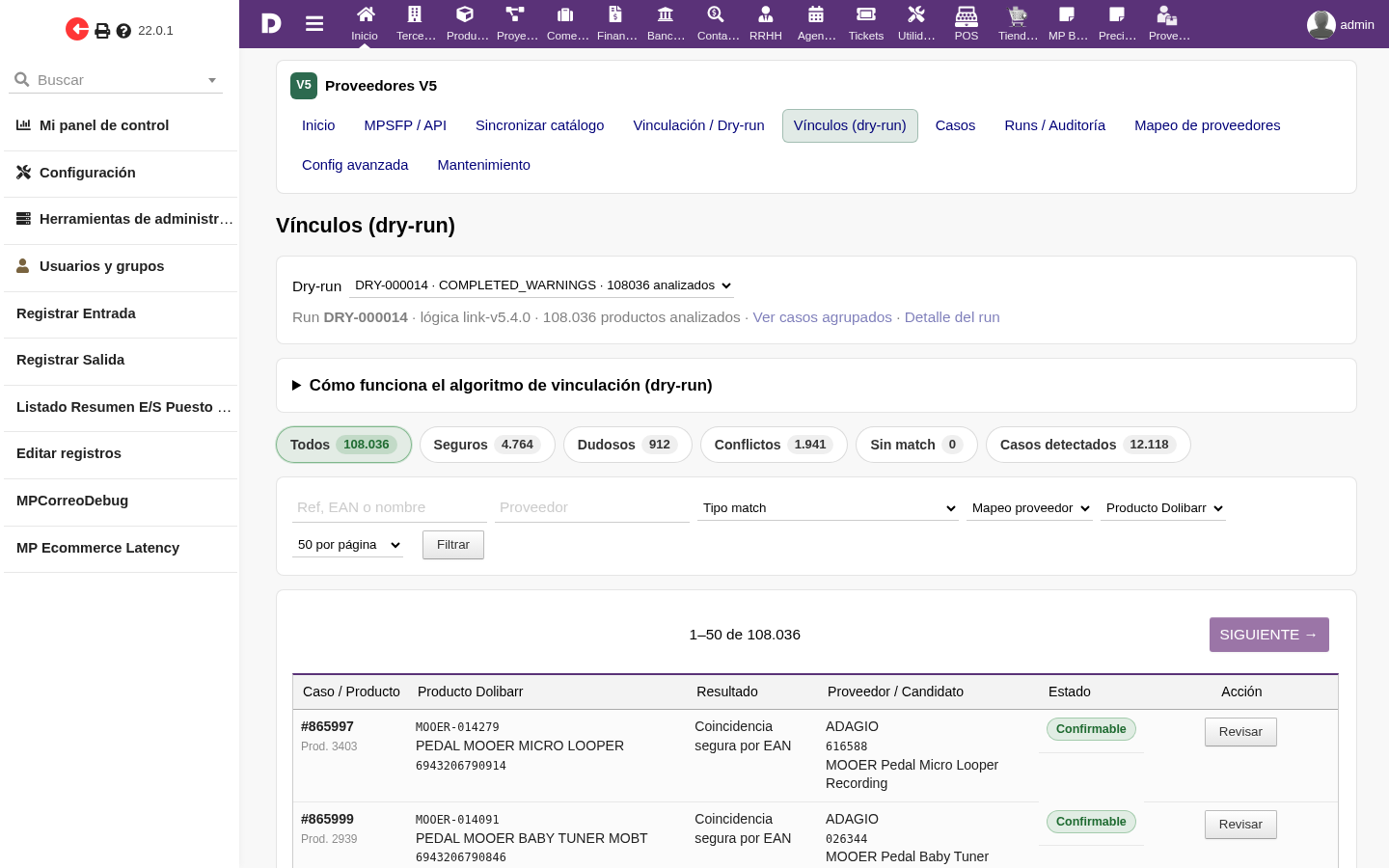Open the Casos tab
1389x868 pixels.
click(x=955, y=125)
